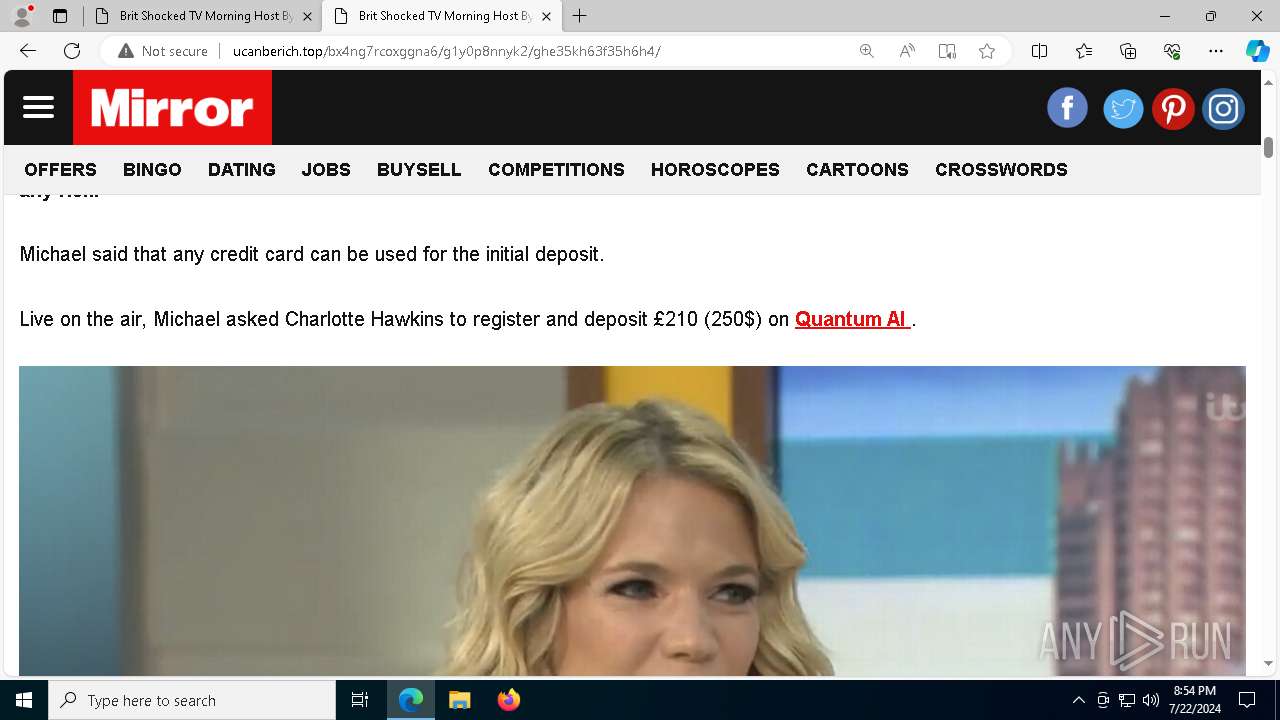The height and width of the screenshot is (720, 1280).
Task: Refresh the current page
Action: pyautogui.click(x=72, y=51)
